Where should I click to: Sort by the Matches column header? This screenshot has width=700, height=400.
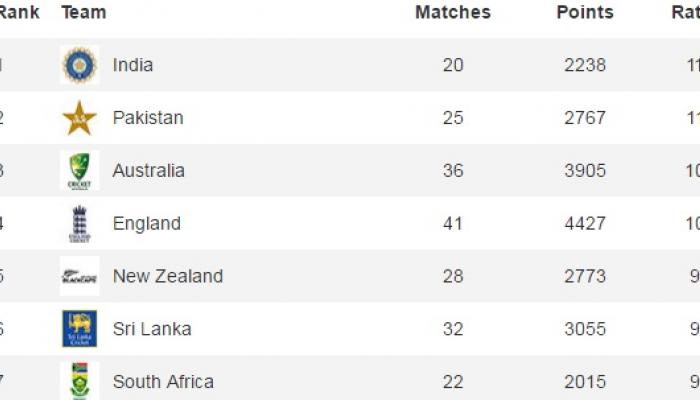point(453,12)
